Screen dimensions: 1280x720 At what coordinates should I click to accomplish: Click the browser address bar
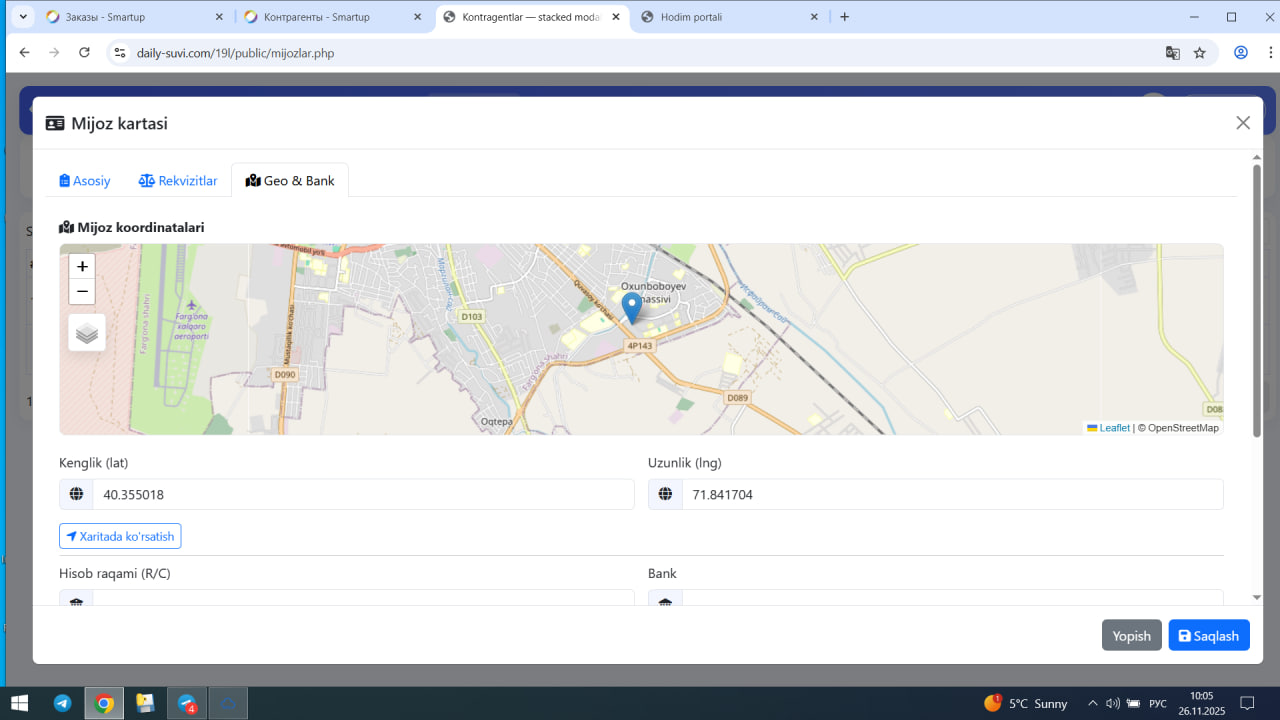click(x=640, y=53)
